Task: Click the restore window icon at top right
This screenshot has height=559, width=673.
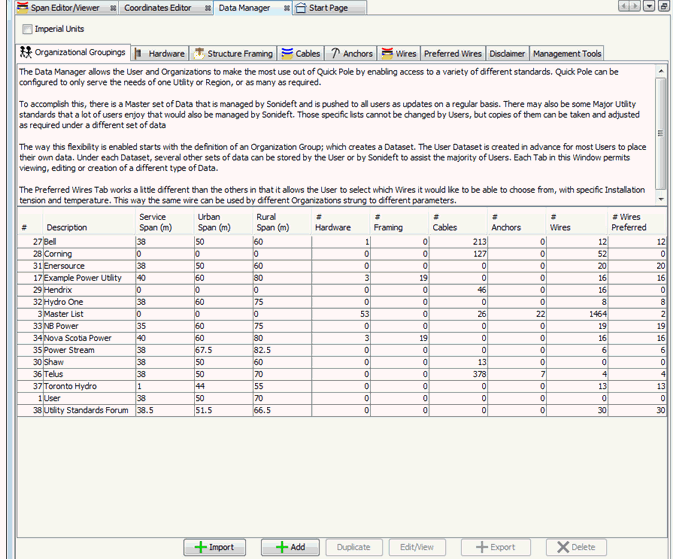Action: [663, 6]
